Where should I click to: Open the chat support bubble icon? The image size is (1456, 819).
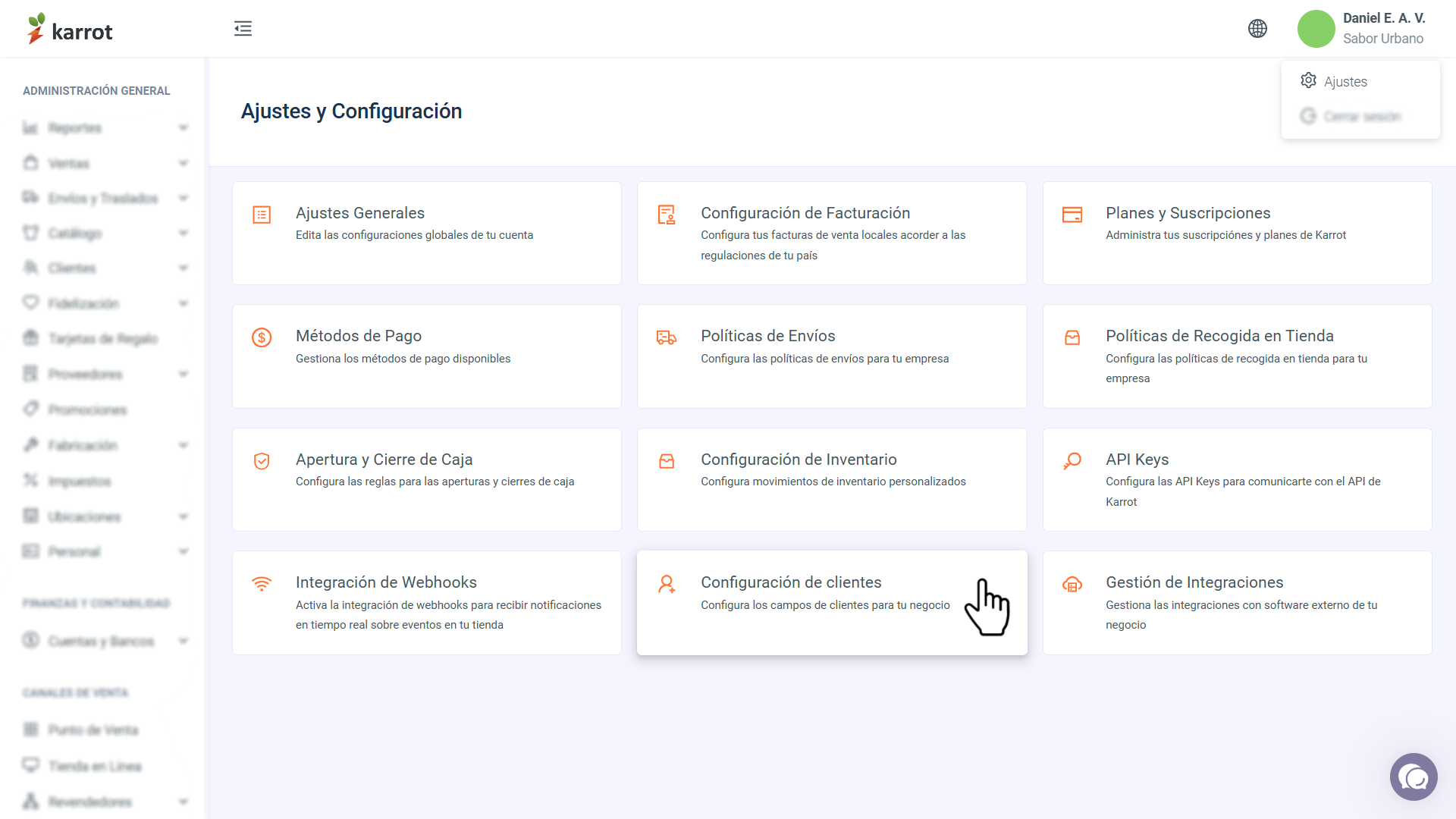[1414, 777]
